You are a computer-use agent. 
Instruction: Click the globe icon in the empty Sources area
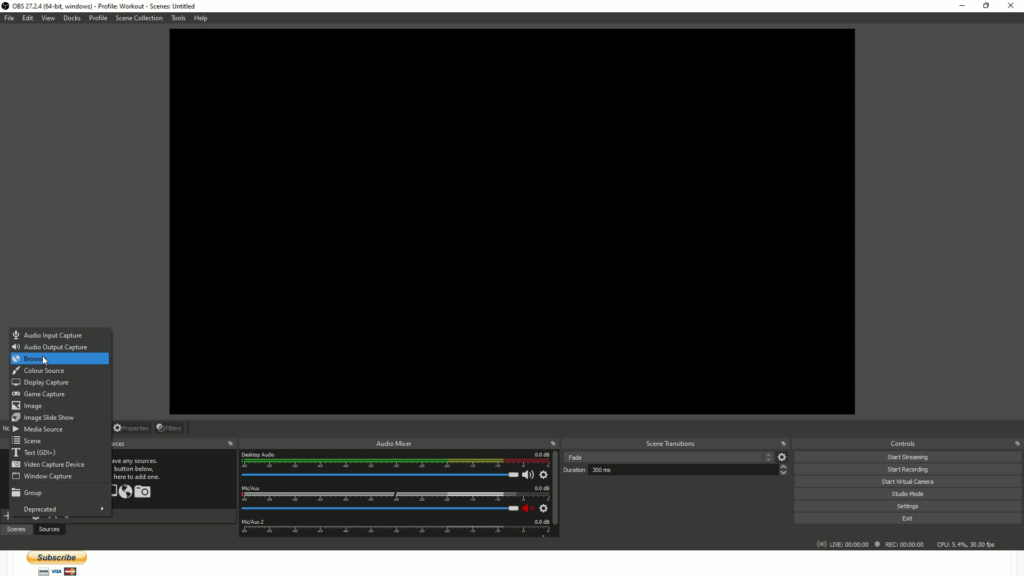tap(125, 490)
